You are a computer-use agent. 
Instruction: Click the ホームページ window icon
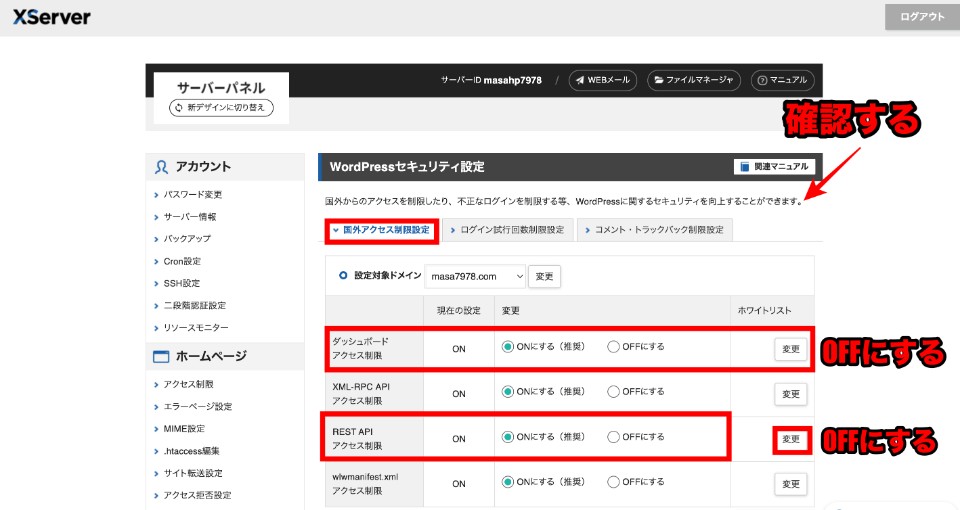point(161,356)
